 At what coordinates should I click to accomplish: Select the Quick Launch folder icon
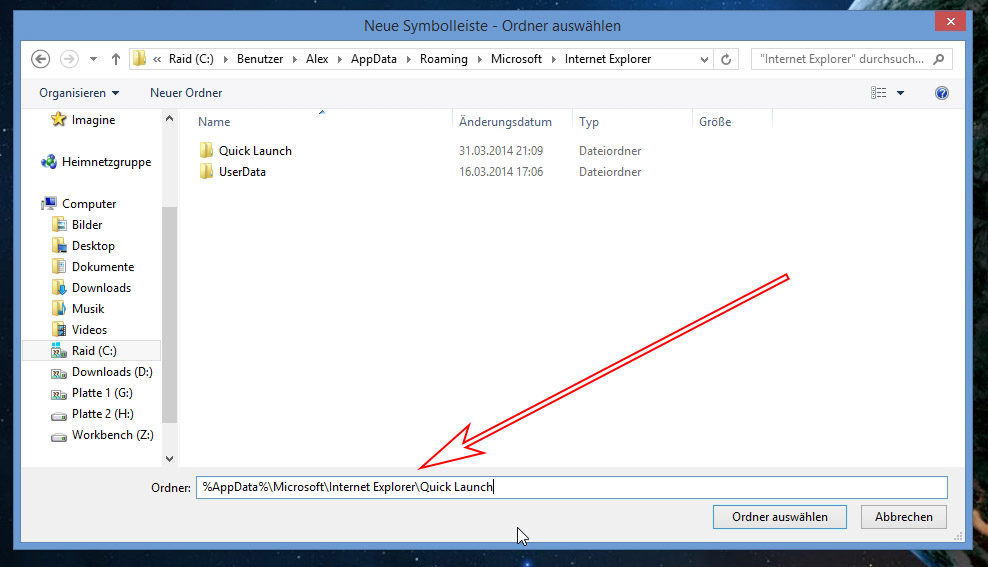tap(207, 151)
